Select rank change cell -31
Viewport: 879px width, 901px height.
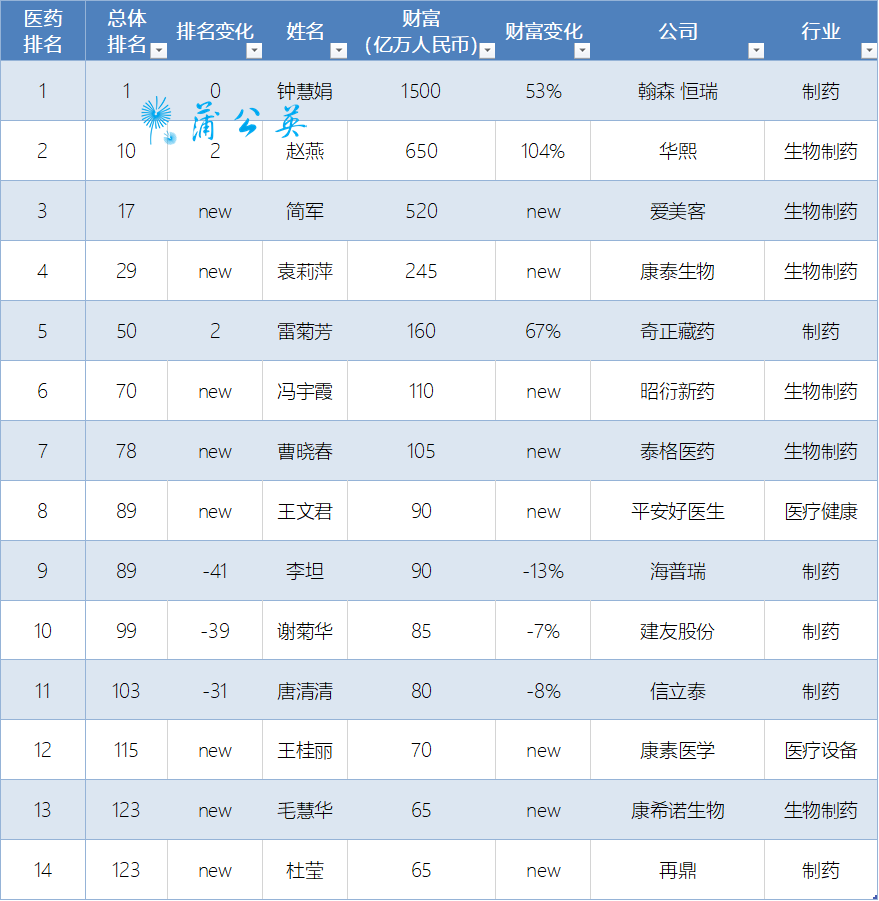[215, 691]
